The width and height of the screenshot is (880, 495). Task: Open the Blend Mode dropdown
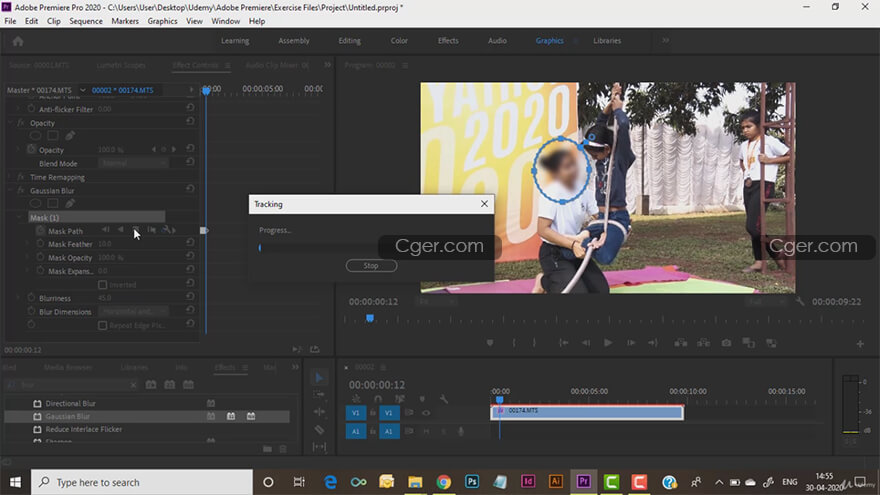coord(133,163)
